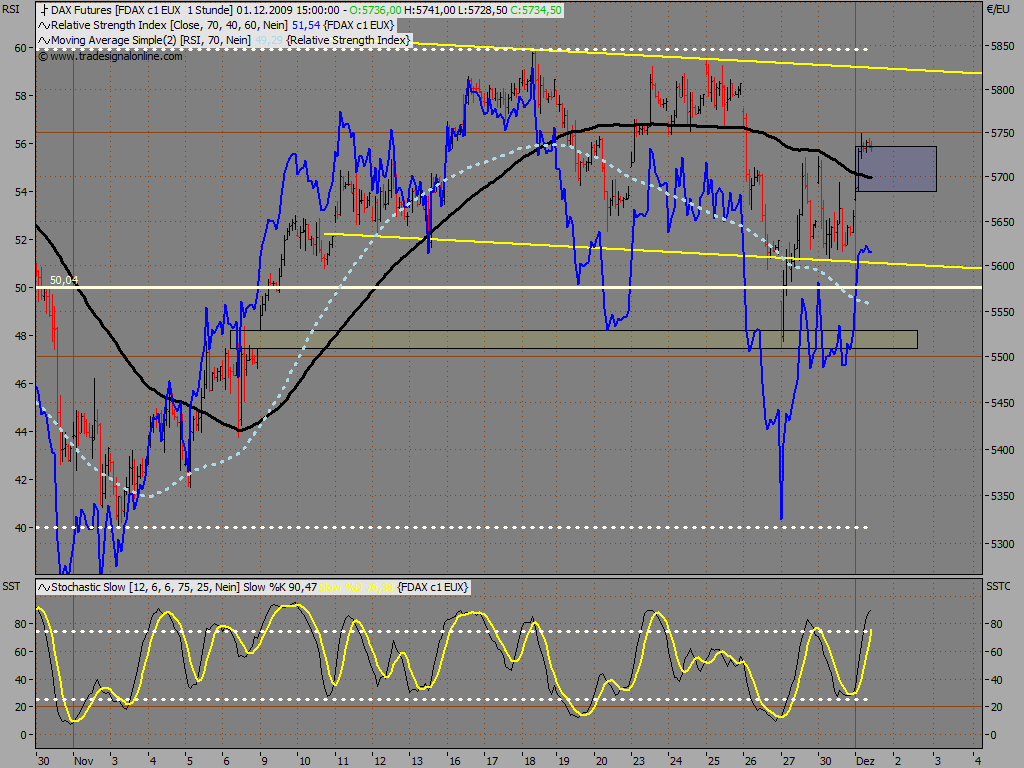Click the bar-chart icon beside DAX Futures
Image resolution: width=1024 pixels, height=768 pixels.
tap(43, 10)
